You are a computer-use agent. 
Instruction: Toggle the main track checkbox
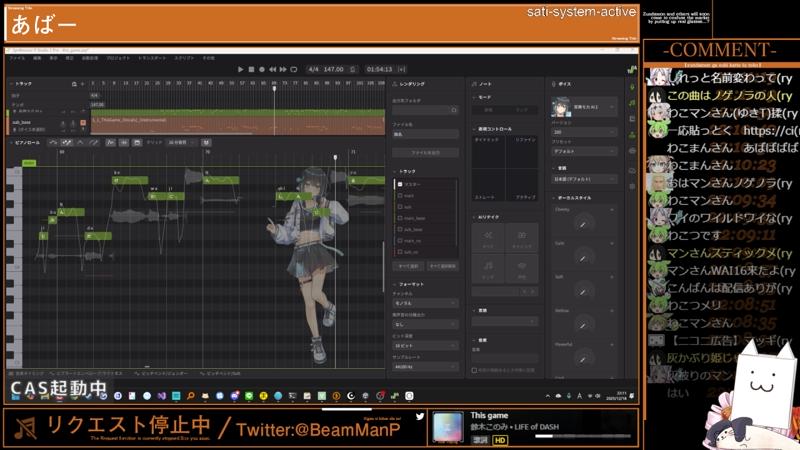(401, 195)
